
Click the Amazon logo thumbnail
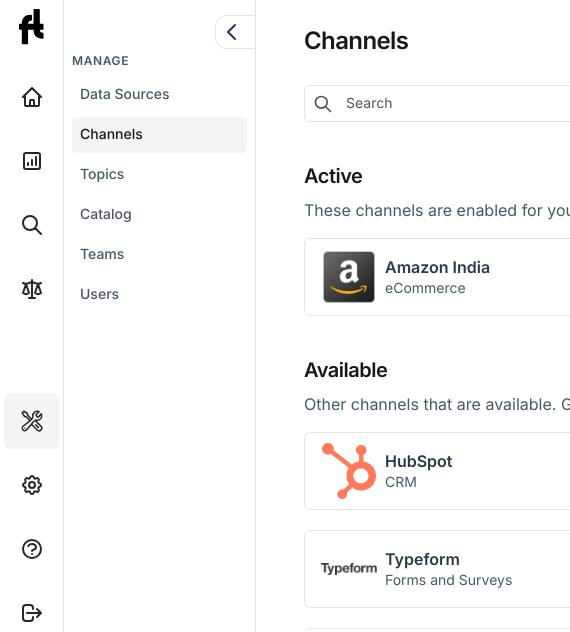[x=349, y=277]
